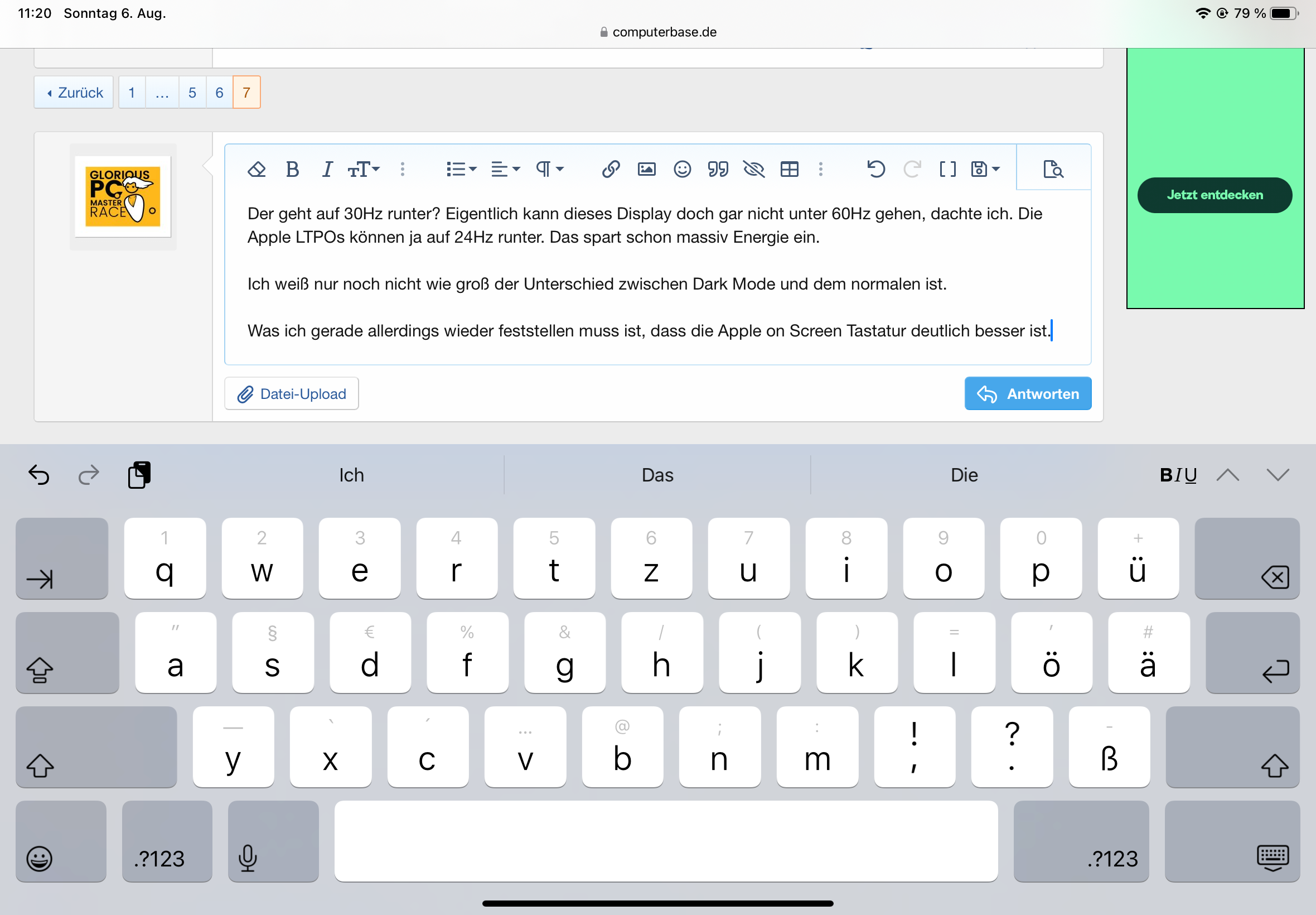Go to page 6 of the thread
The height and width of the screenshot is (915, 1316).
point(219,92)
